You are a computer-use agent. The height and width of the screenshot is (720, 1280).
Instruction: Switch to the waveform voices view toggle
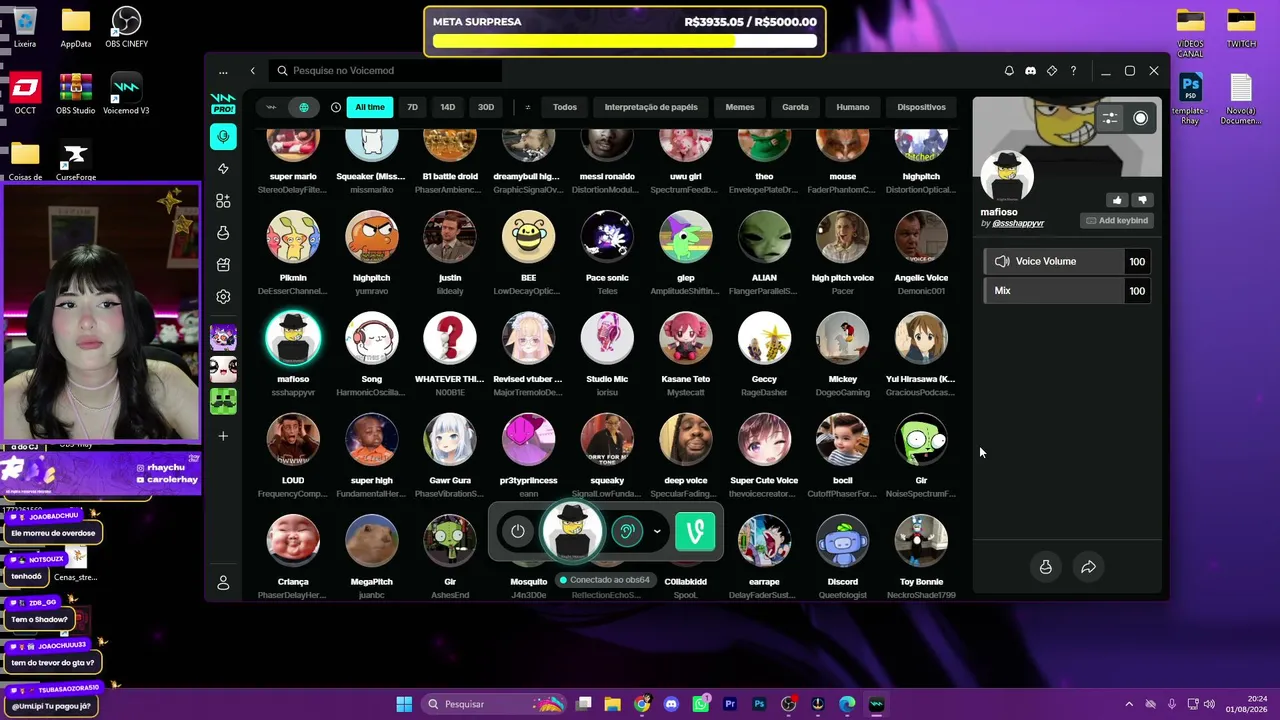(x=271, y=107)
